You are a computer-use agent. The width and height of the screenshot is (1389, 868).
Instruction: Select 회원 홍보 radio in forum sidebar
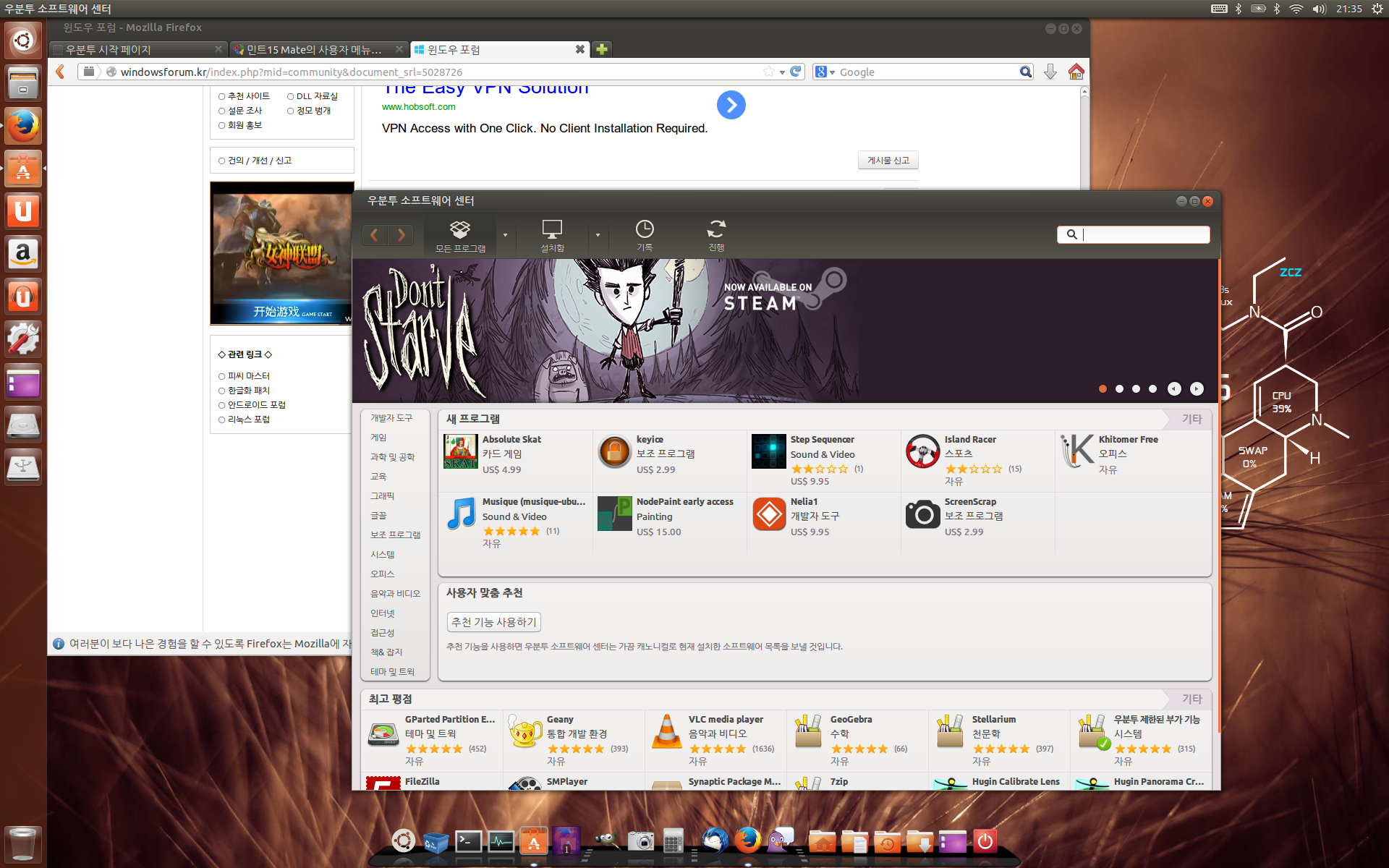(x=222, y=125)
